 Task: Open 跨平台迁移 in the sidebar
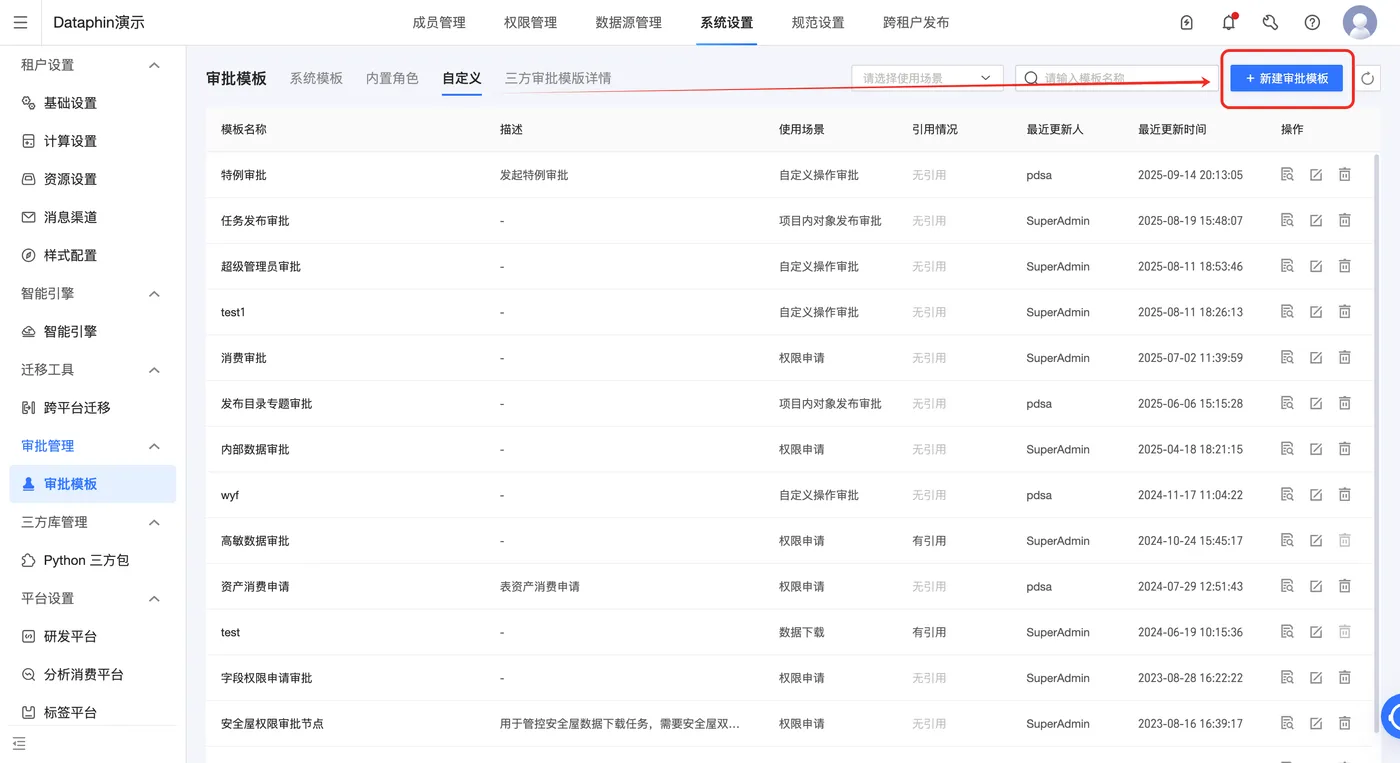pos(77,408)
